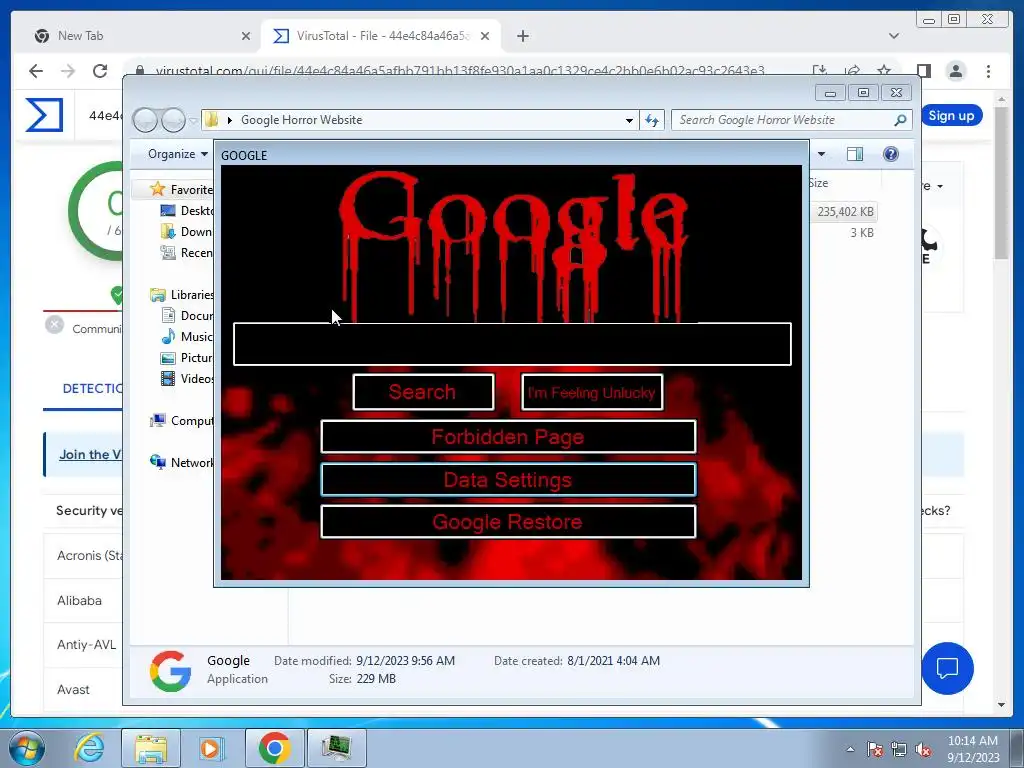Open VirusTotal chat bubble button
The height and width of the screenshot is (768, 1024).
[x=947, y=668]
